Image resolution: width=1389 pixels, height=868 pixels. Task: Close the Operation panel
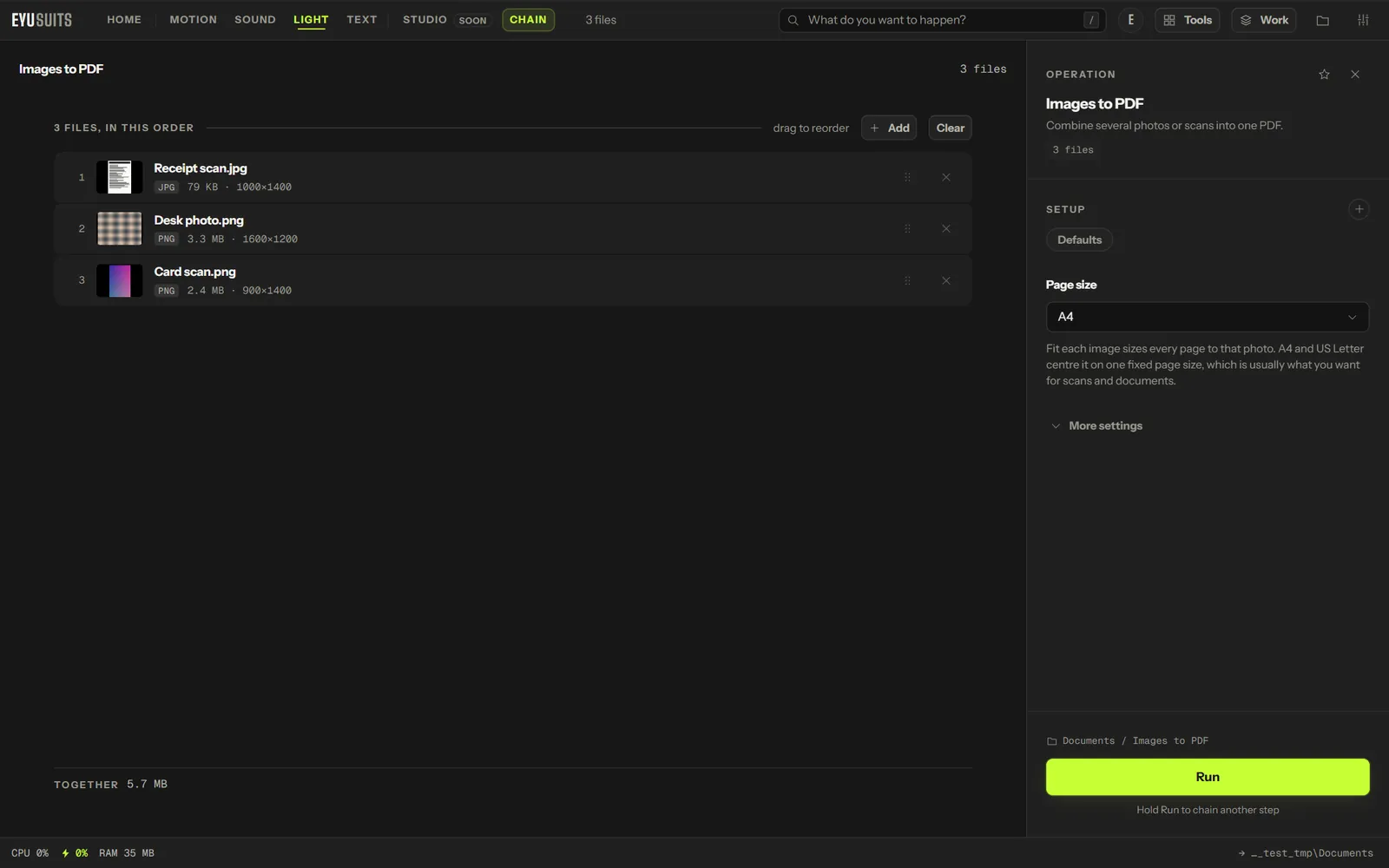1355,75
